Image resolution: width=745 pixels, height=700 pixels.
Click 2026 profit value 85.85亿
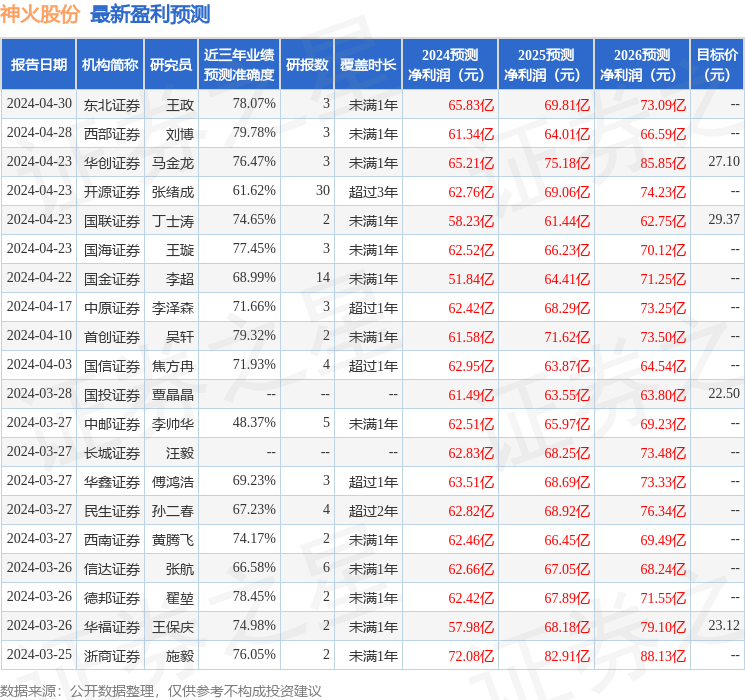[x=663, y=163]
